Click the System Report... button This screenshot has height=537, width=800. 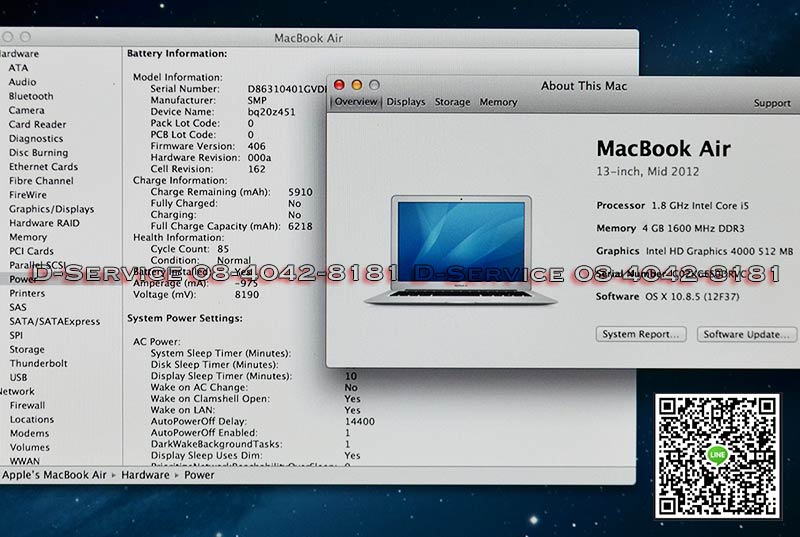tap(641, 334)
